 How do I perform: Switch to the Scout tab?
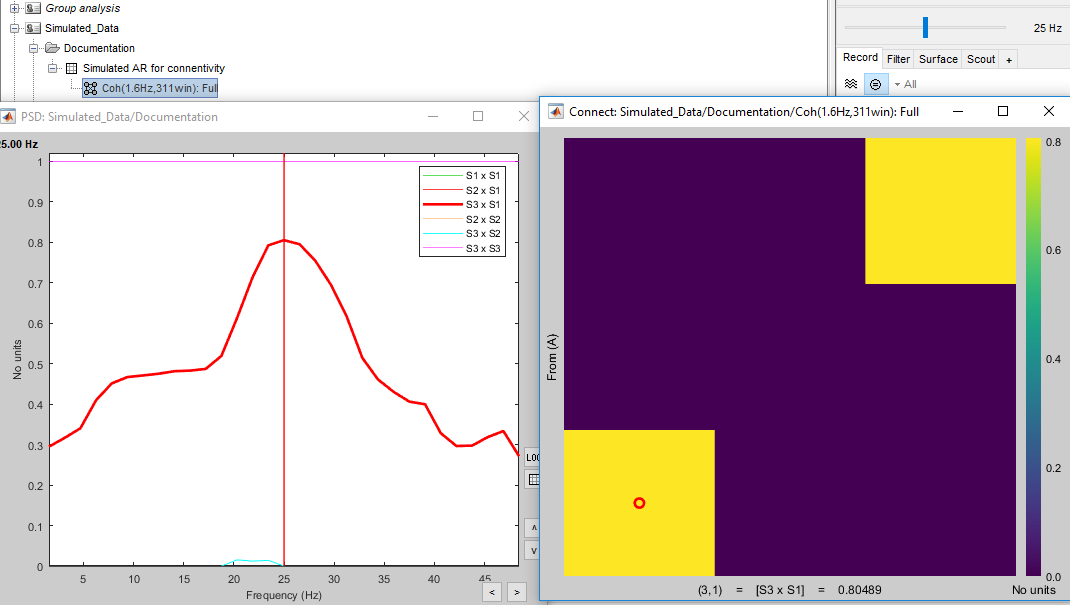coord(980,59)
